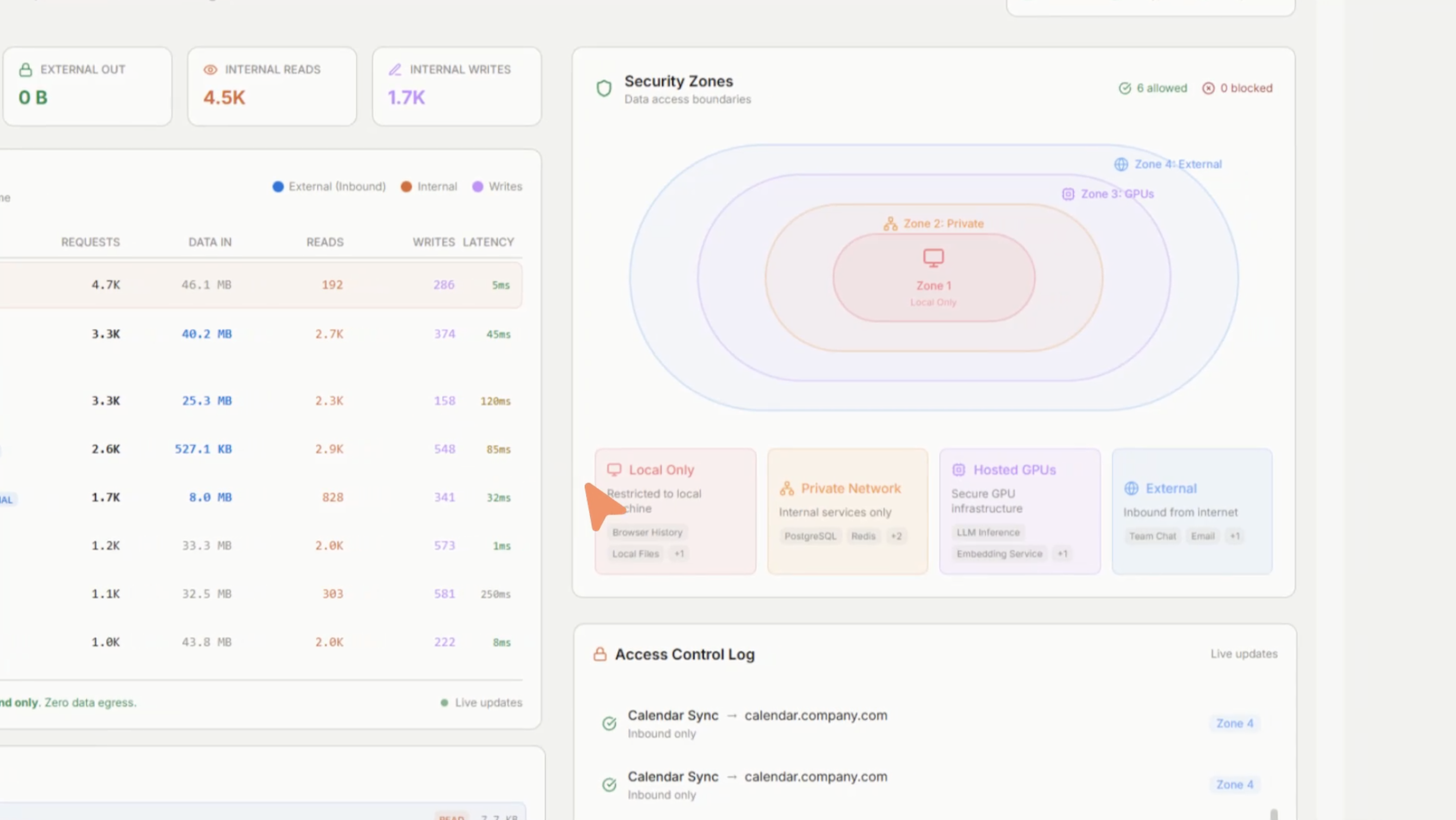Expand the +1 tag in Hosted GPUs card

(1062, 554)
